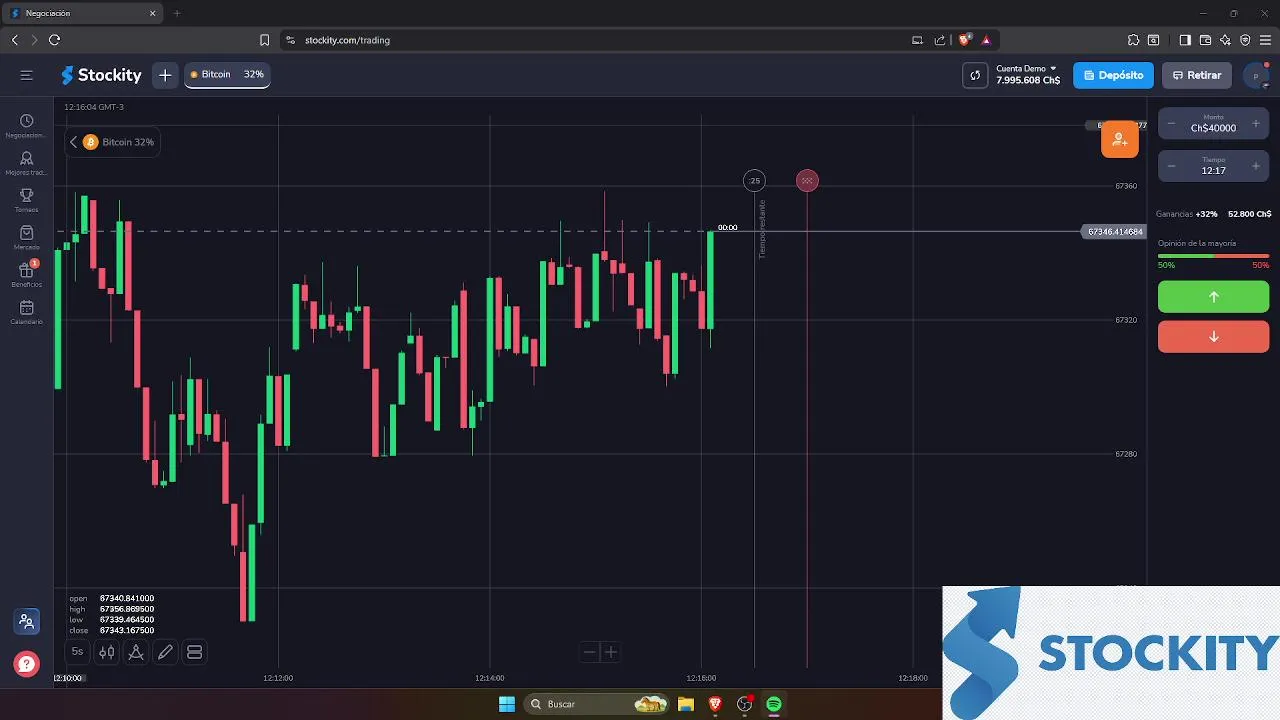Decrease the Tiempo time with minus
1280x720 pixels.
pos(1172,166)
